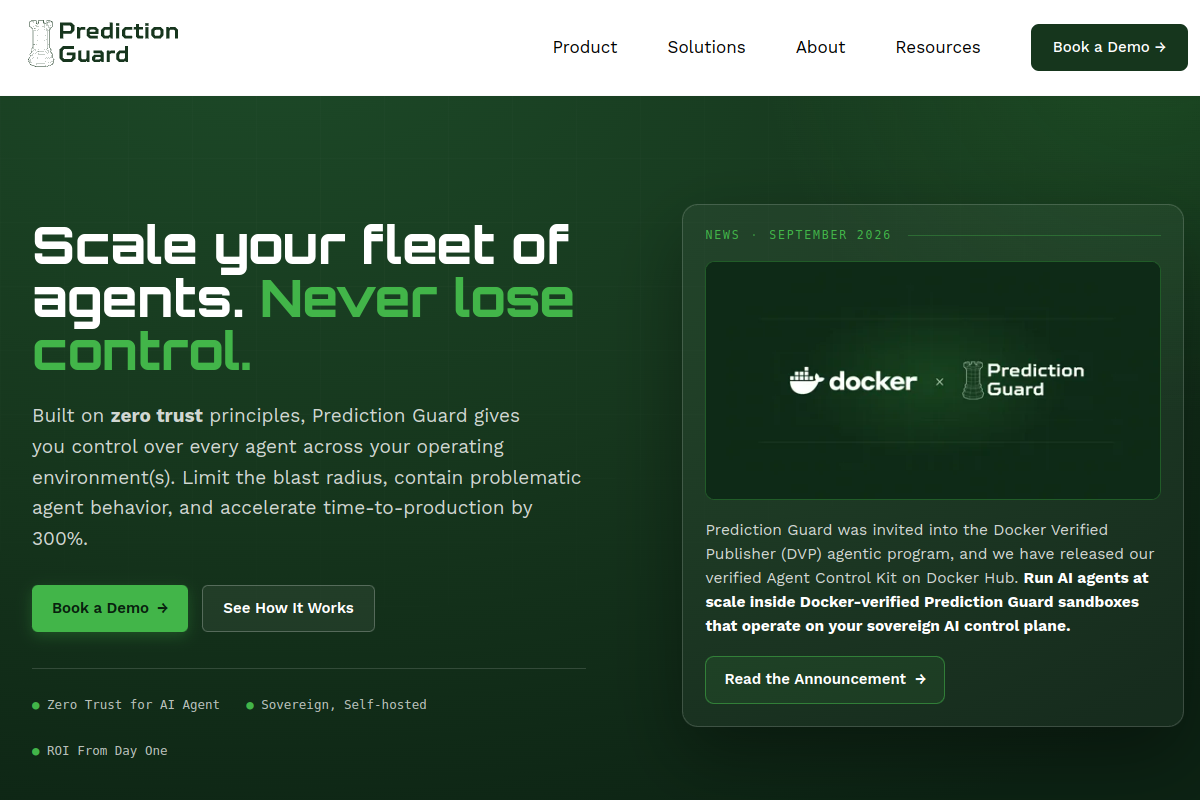This screenshot has height=800, width=1200.
Task: Click the bold 'Run AI agents at scale' sentence
Action: click(x=927, y=602)
